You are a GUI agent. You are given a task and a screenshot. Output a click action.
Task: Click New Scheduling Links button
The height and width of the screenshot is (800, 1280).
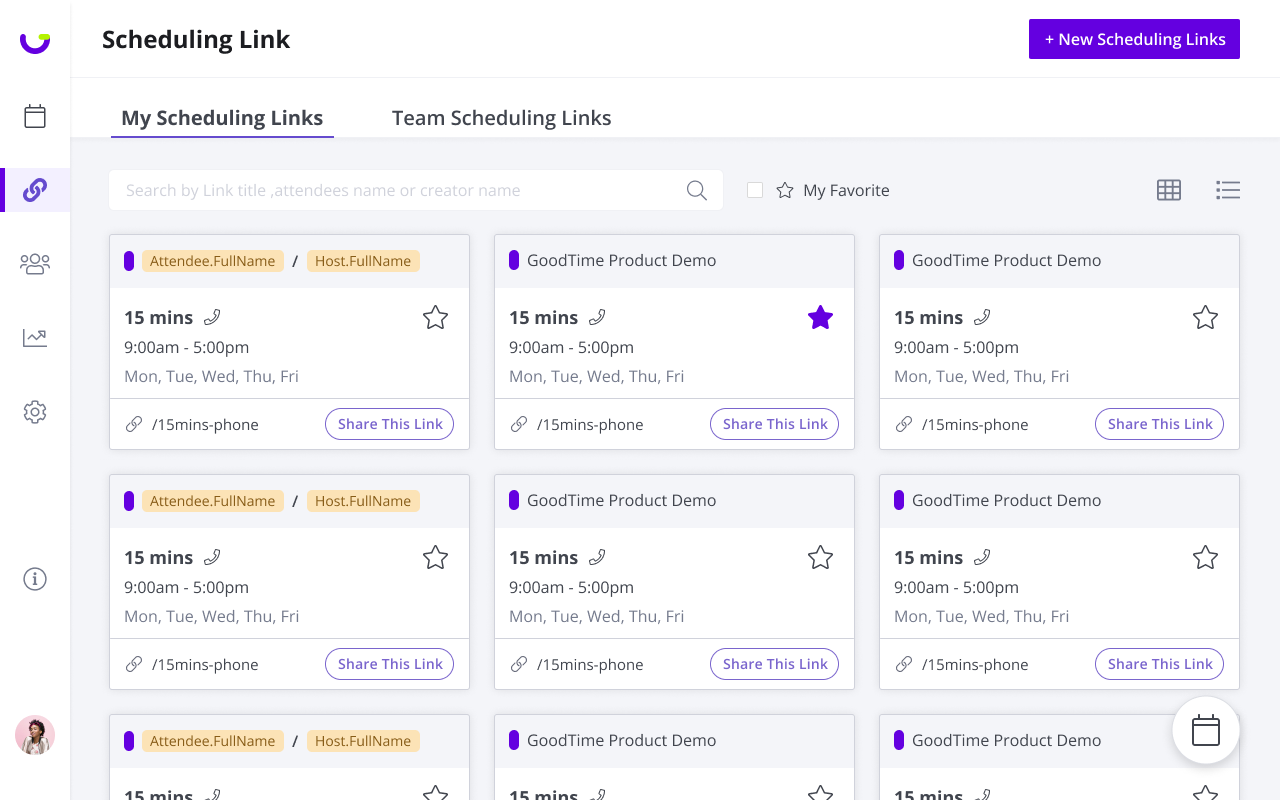click(x=1134, y=39)
